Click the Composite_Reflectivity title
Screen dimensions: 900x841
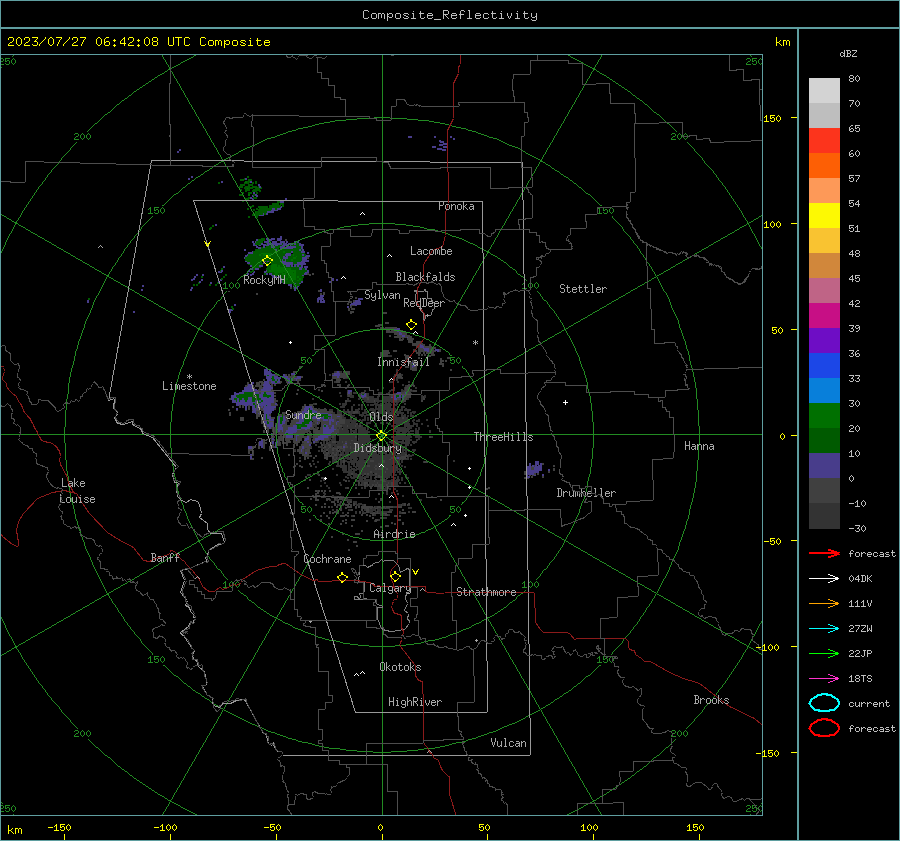(449, 15)
